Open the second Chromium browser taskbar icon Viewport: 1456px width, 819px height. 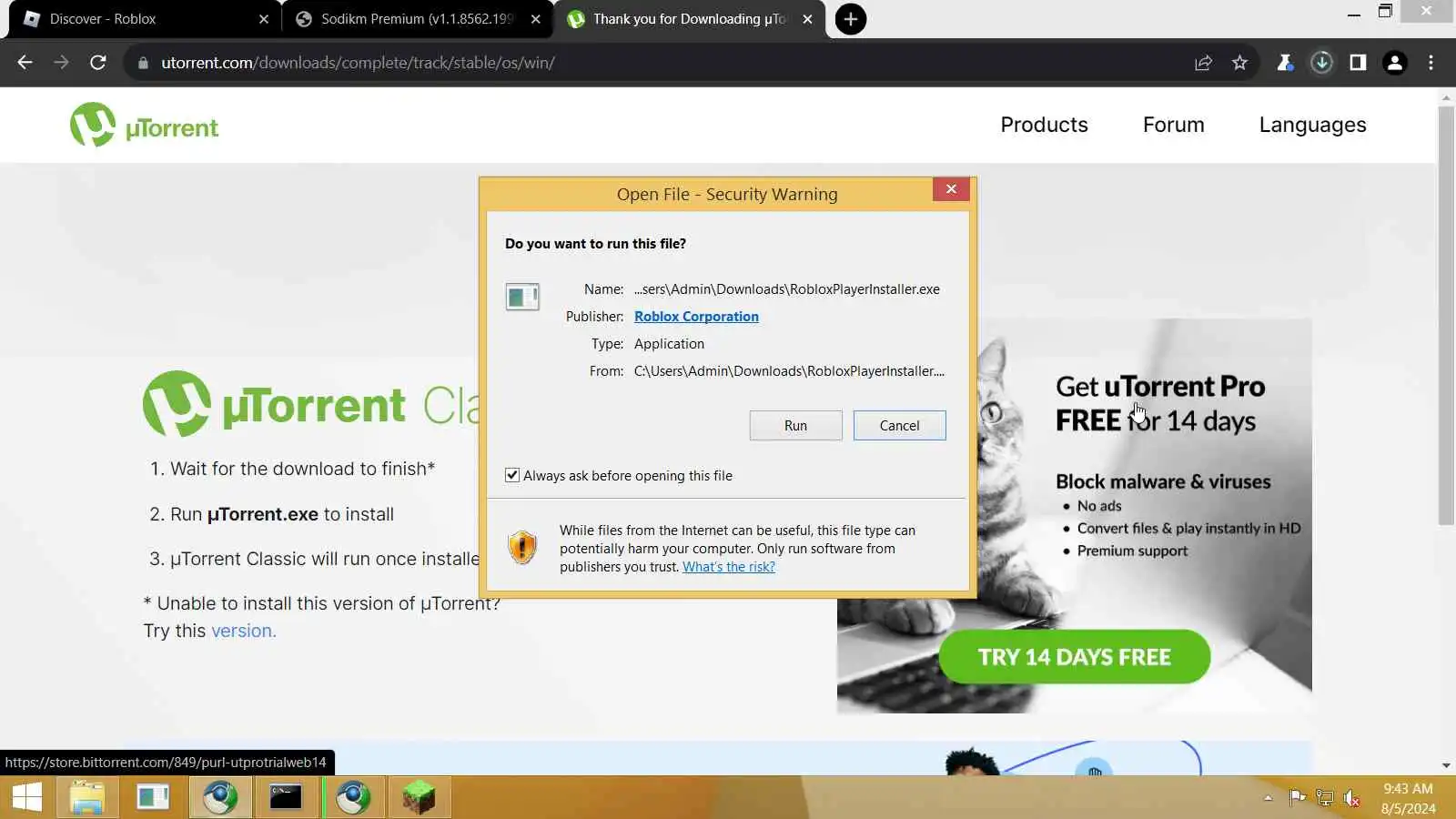[x=352, y=798]
